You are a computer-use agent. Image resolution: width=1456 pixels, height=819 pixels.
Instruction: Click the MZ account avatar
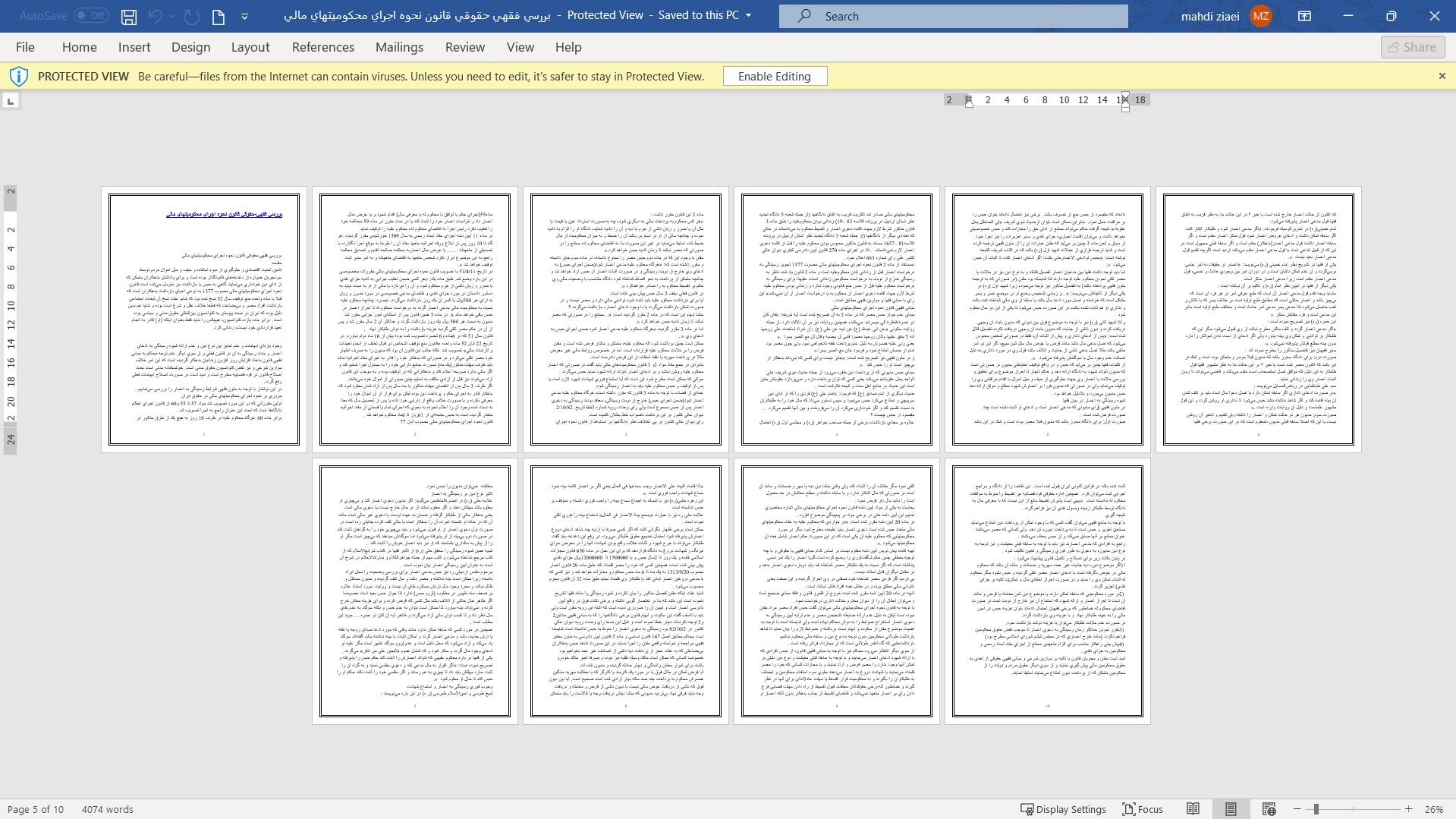(1261, 16)
